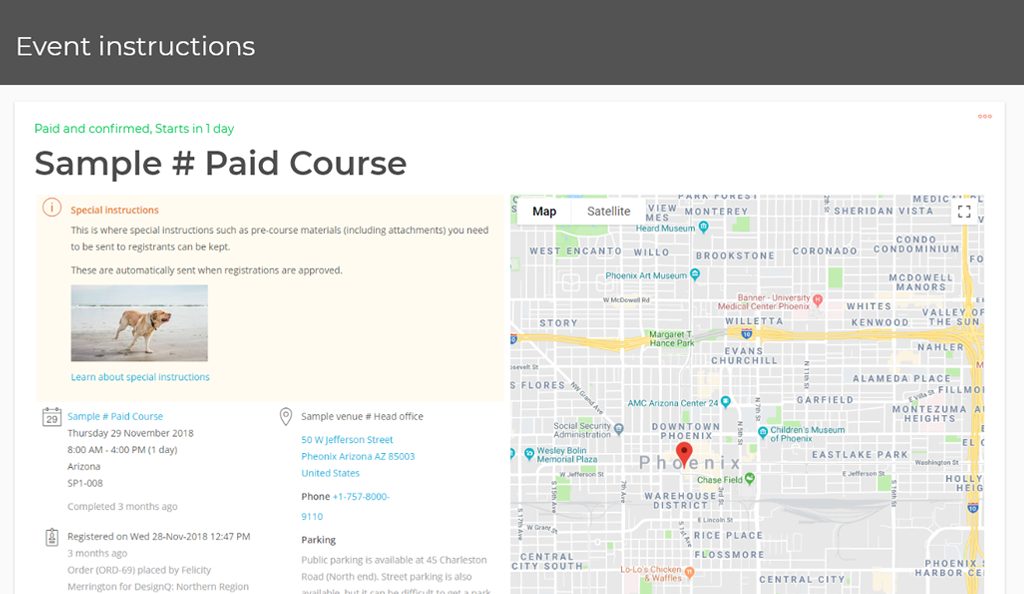Screen dimensions: 1024x594
Task: Toggle fullscreen map view
Action: pos(964,211)
